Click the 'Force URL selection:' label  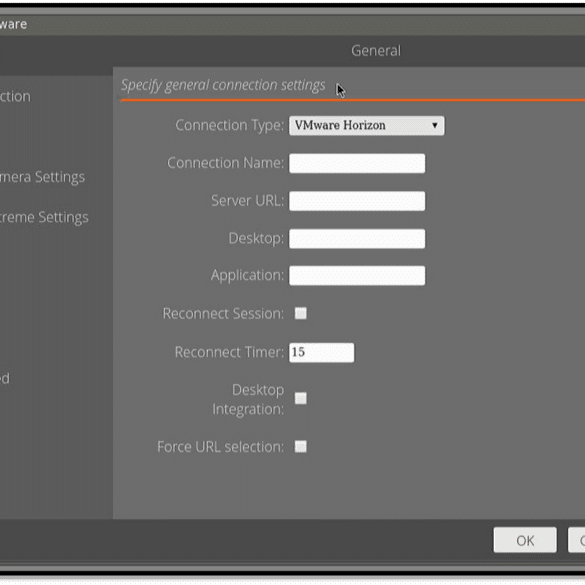pos(220,447)
